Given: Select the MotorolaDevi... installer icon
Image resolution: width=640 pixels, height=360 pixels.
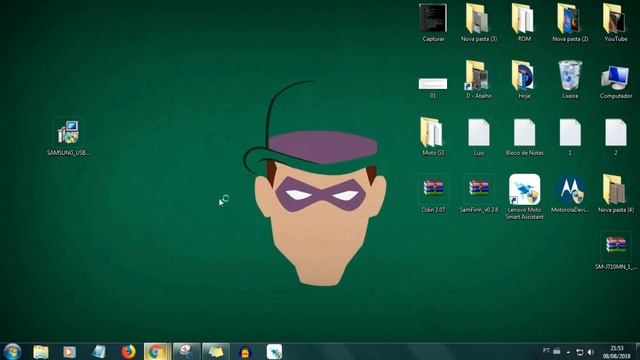Looking at the screenshot, I should (x=570, y=194).
